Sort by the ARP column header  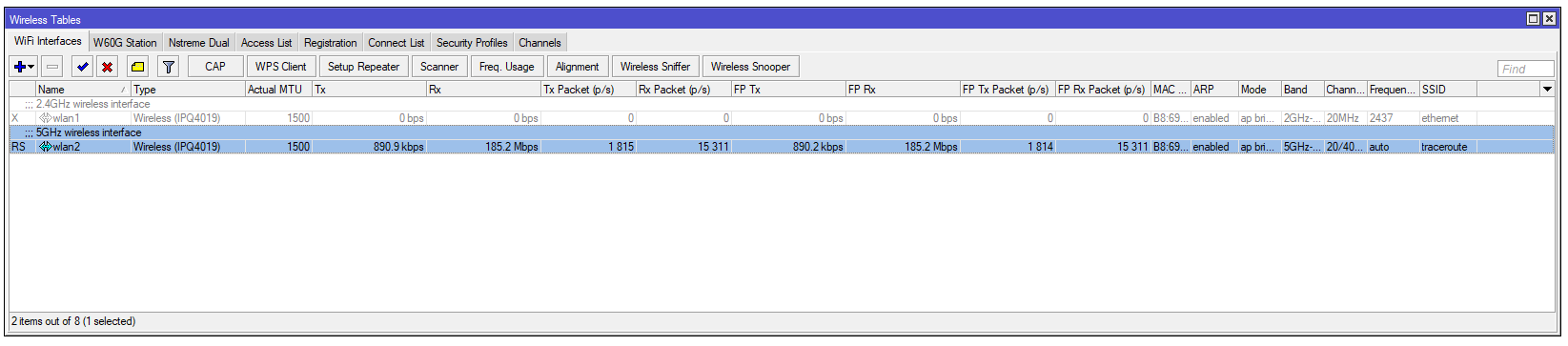(x=1213, y=90)
